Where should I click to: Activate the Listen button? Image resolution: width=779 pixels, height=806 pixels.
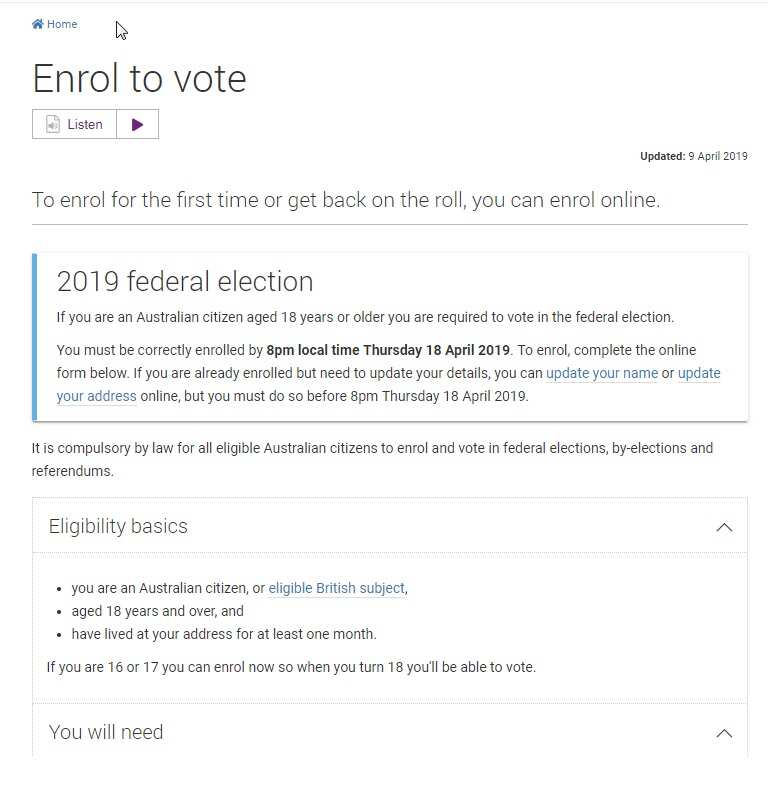pyautogui.click(x=75, y=124)
